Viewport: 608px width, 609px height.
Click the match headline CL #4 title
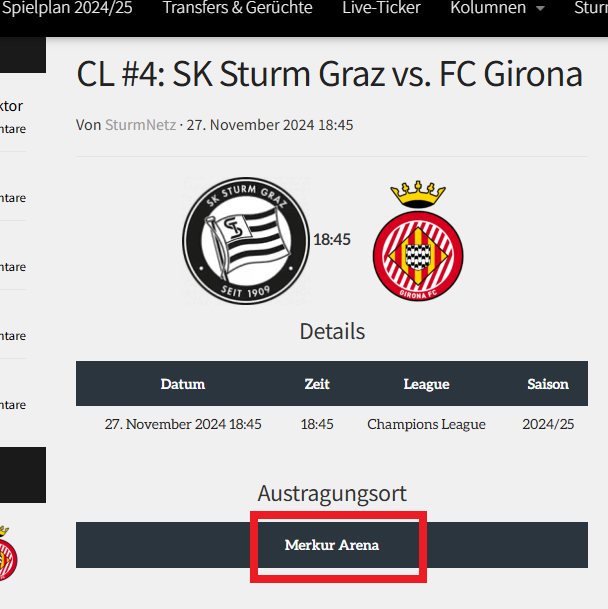pos(329,74)
